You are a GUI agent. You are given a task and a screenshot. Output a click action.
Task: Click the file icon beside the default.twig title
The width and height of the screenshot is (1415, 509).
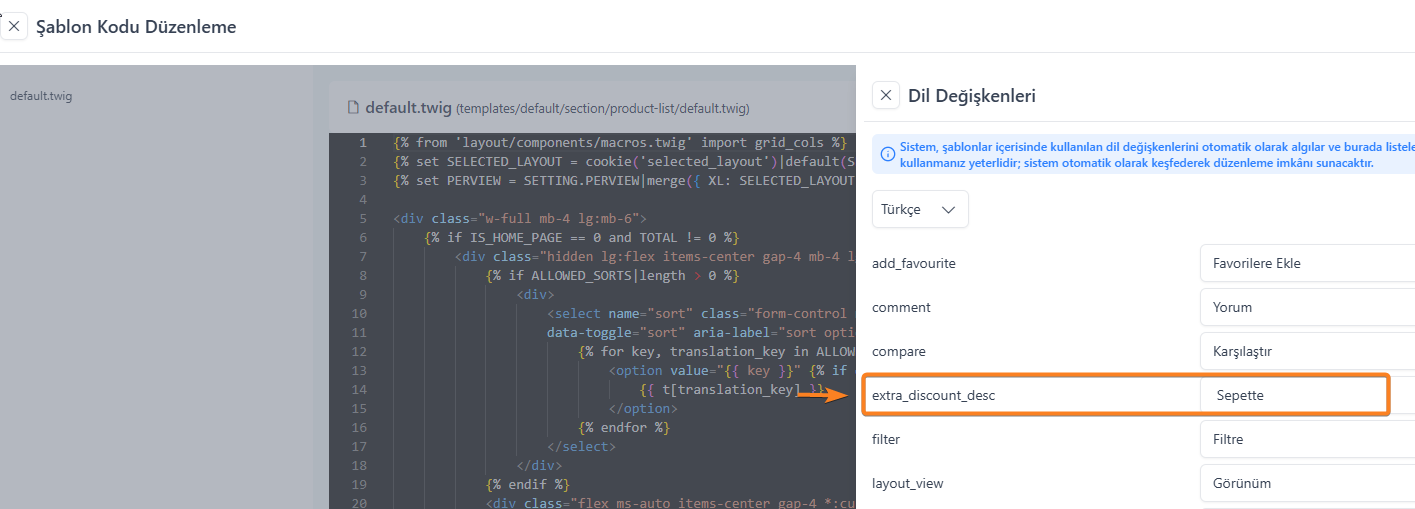click(353, 108)
